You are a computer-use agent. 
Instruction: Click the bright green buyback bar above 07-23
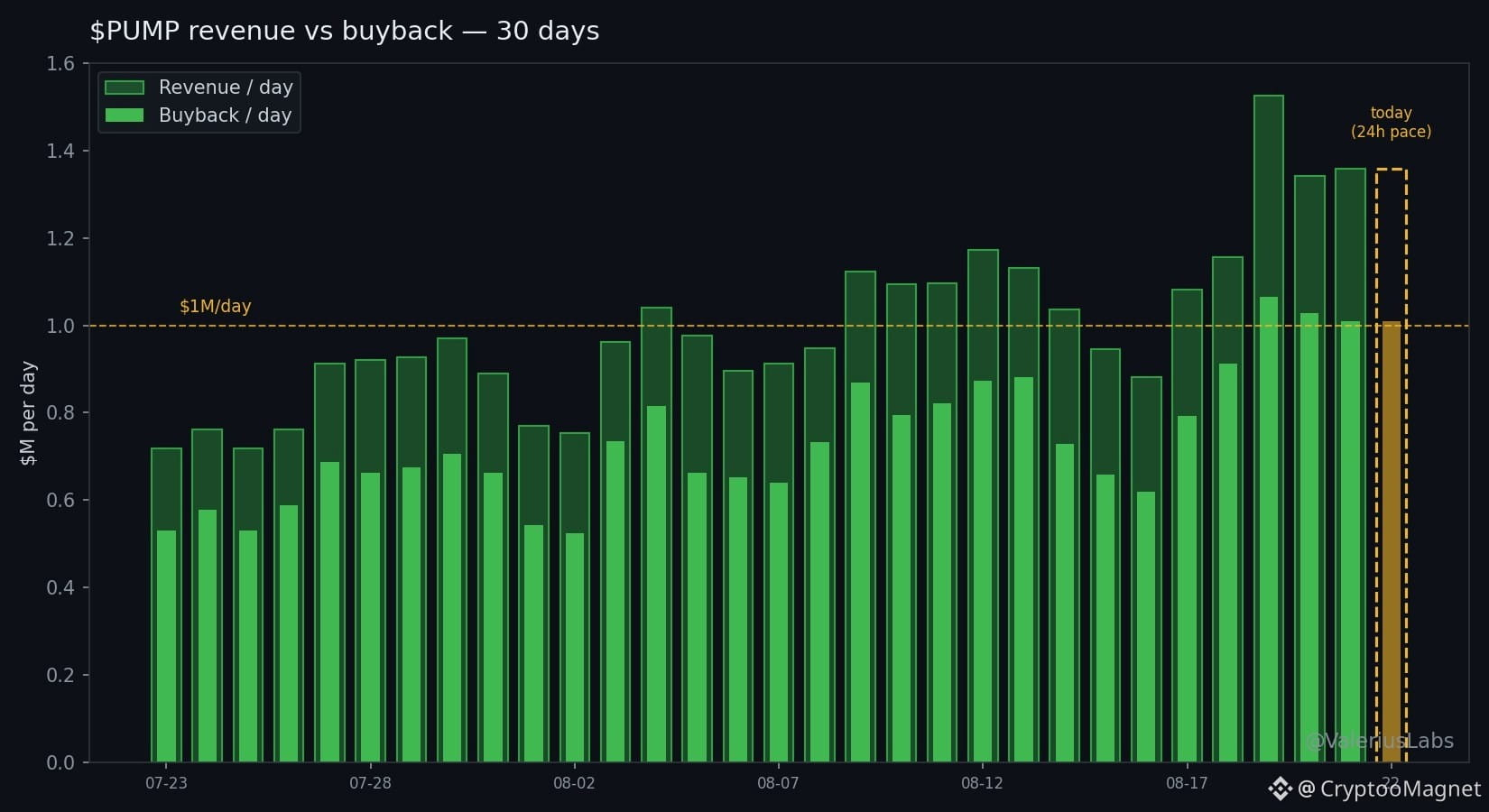pyautogui.click(x=166, y=646)
